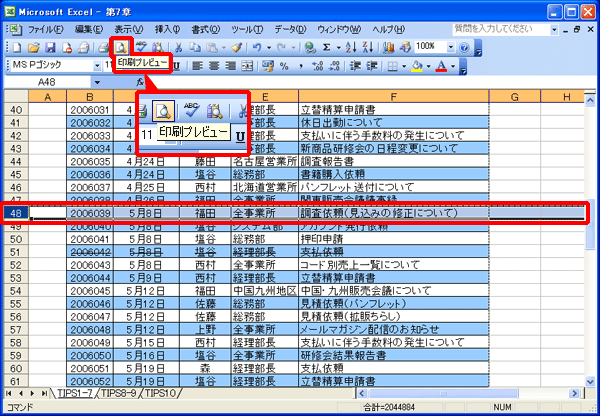Open the Name Box dropdown arrow
Image resolution: width=600 pixels, height=416 pixels.
pyautogui.click(x=97, y=82)
